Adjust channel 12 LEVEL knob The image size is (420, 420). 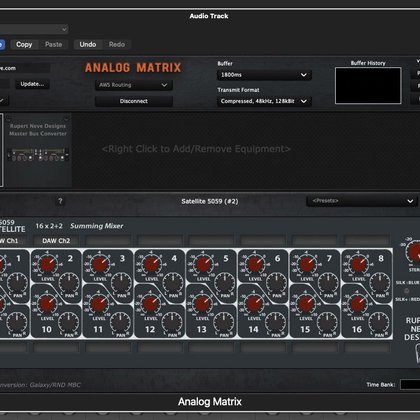pyautogui.click(x=151, y=304)
